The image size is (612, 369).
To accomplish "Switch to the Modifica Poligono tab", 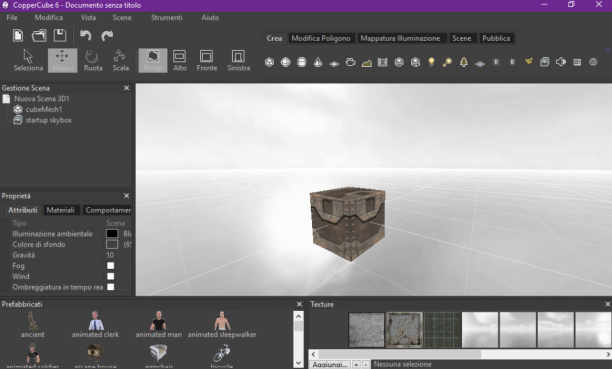I will 321,38.
